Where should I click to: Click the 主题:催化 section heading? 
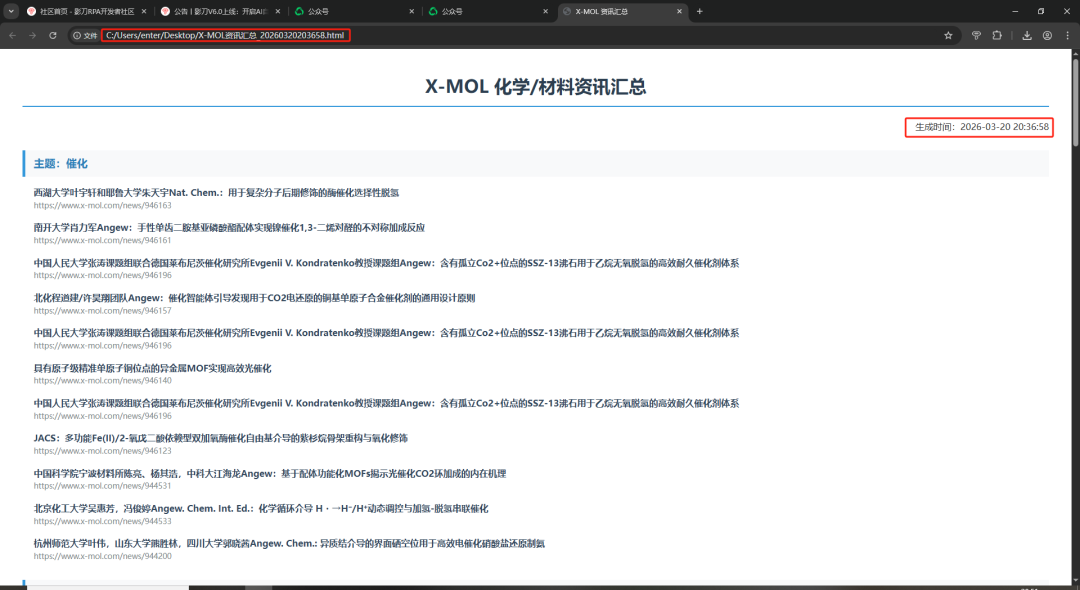pyautogui.click(x=61, y=164)
